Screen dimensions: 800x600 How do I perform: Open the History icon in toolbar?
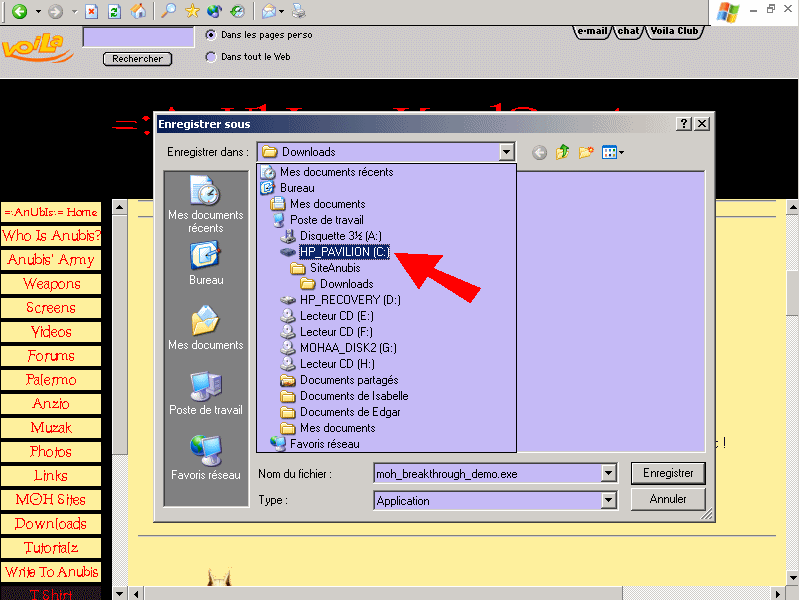[237, 11]
